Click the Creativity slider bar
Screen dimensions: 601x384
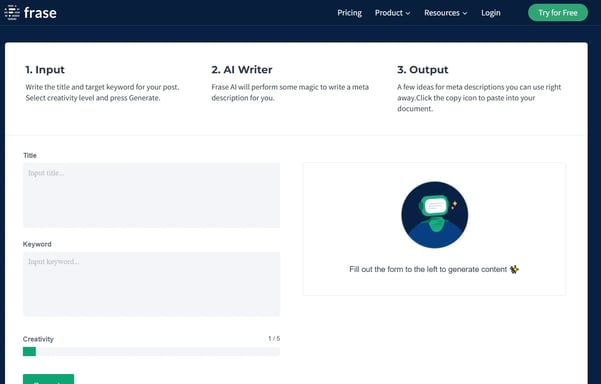(x=151, y=351)
